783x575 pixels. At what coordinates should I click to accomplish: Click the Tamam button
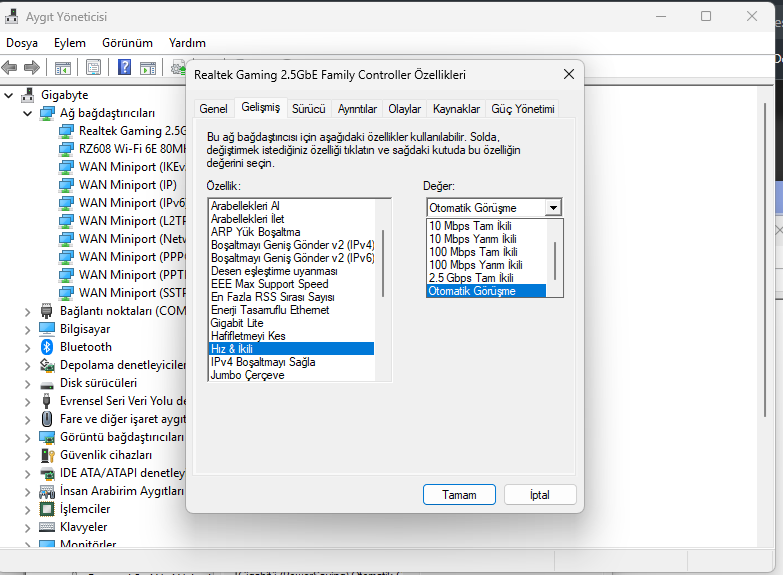tap(459, 495)
